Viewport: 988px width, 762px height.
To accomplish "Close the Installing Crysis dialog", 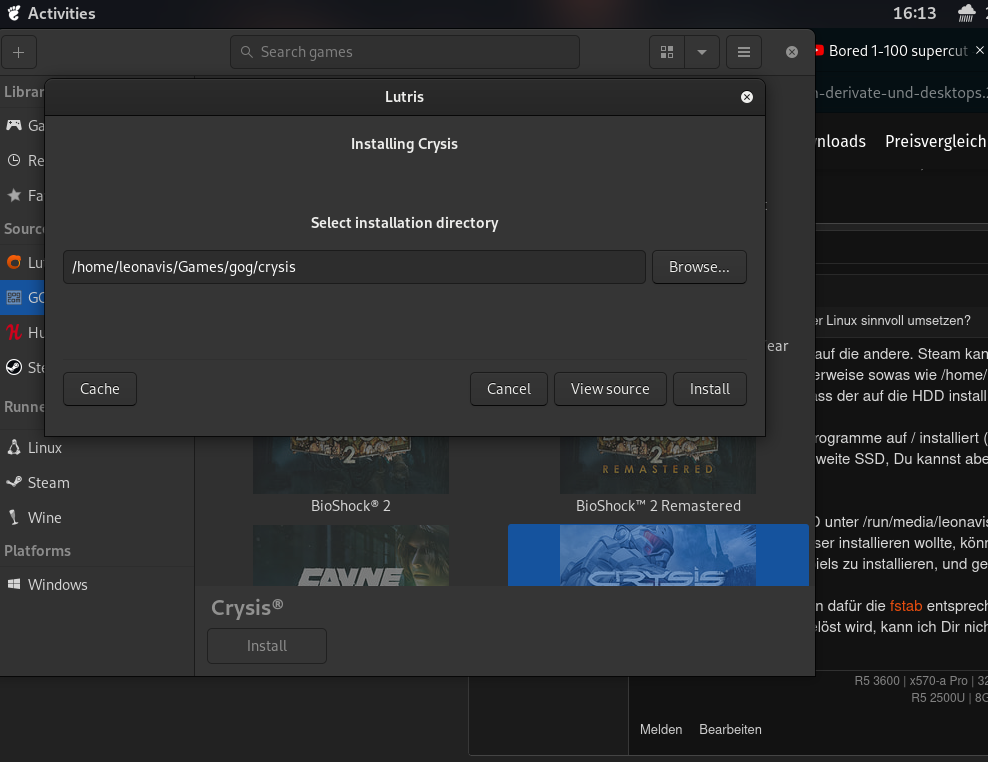I will click(x=747, y=97).
